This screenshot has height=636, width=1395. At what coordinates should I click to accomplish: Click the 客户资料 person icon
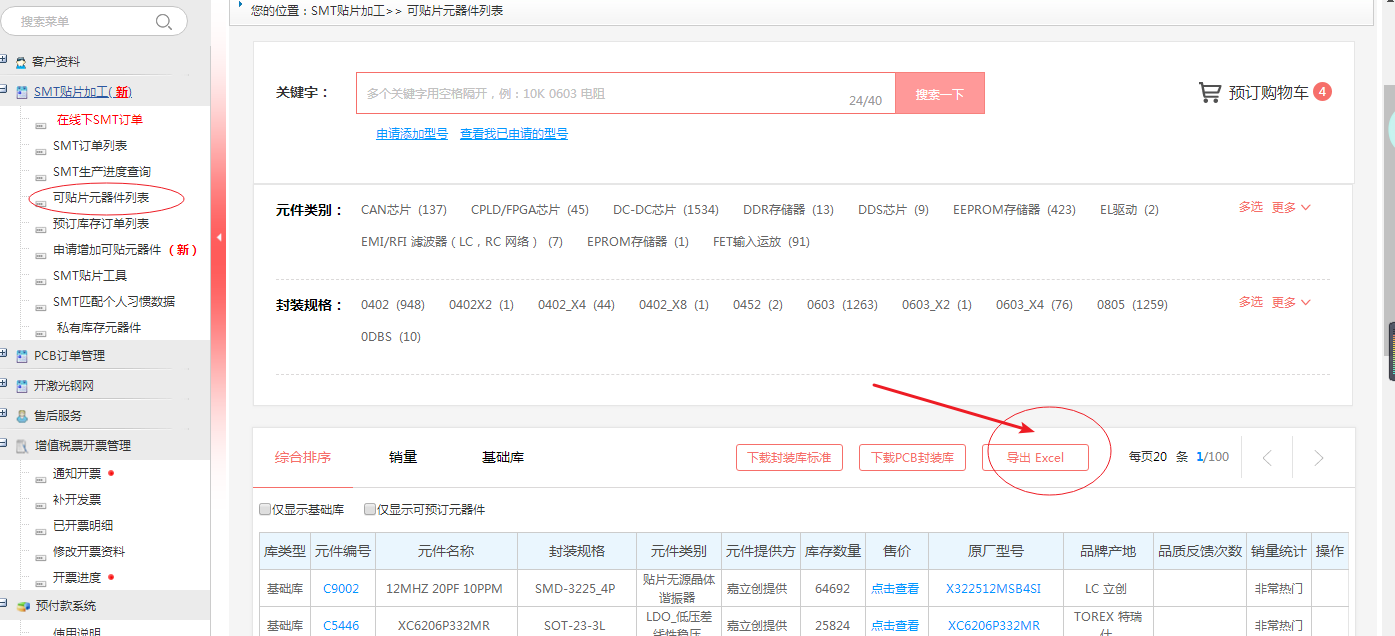tap(21, 62)
